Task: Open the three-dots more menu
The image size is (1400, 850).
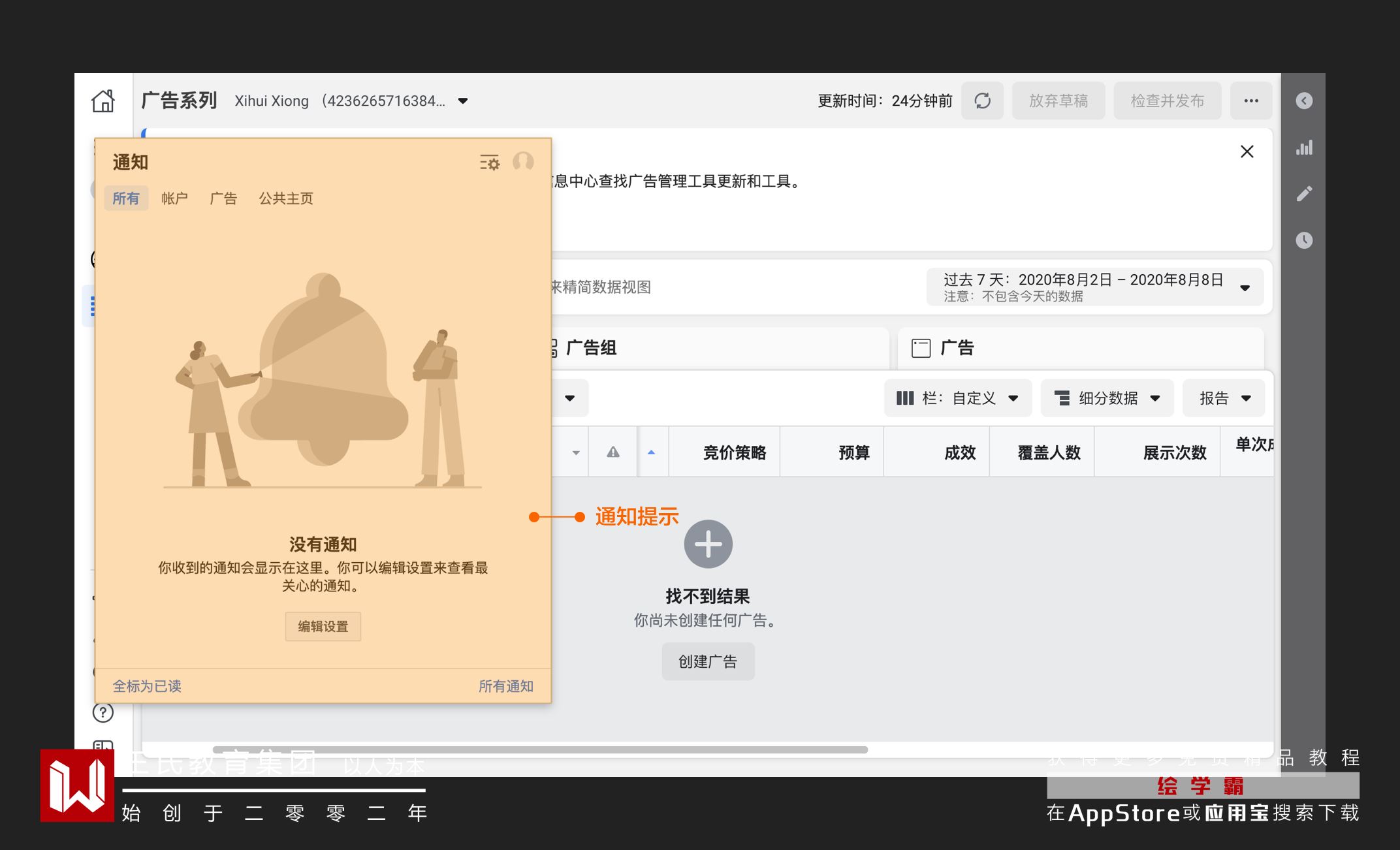Action: click(1250, 101)
